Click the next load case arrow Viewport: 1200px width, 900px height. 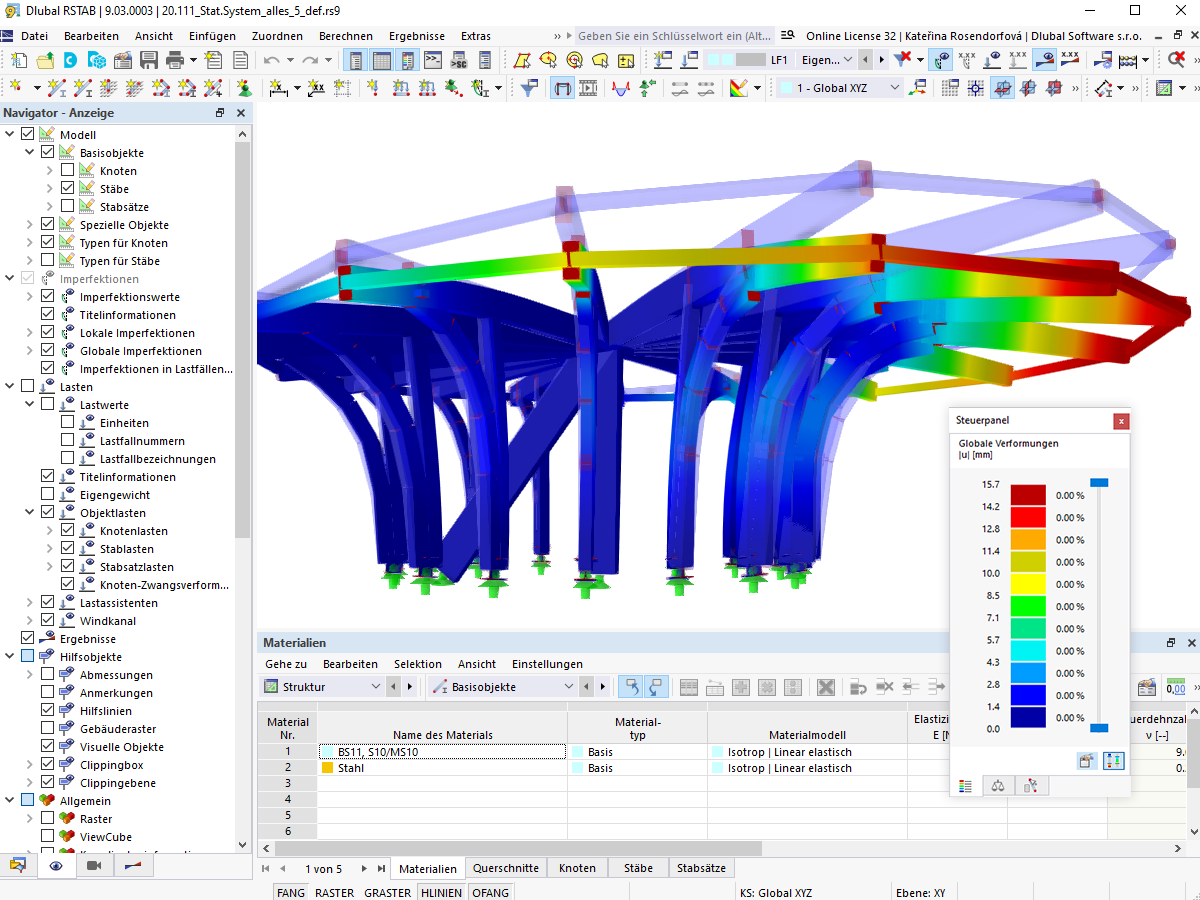(880, 60)
